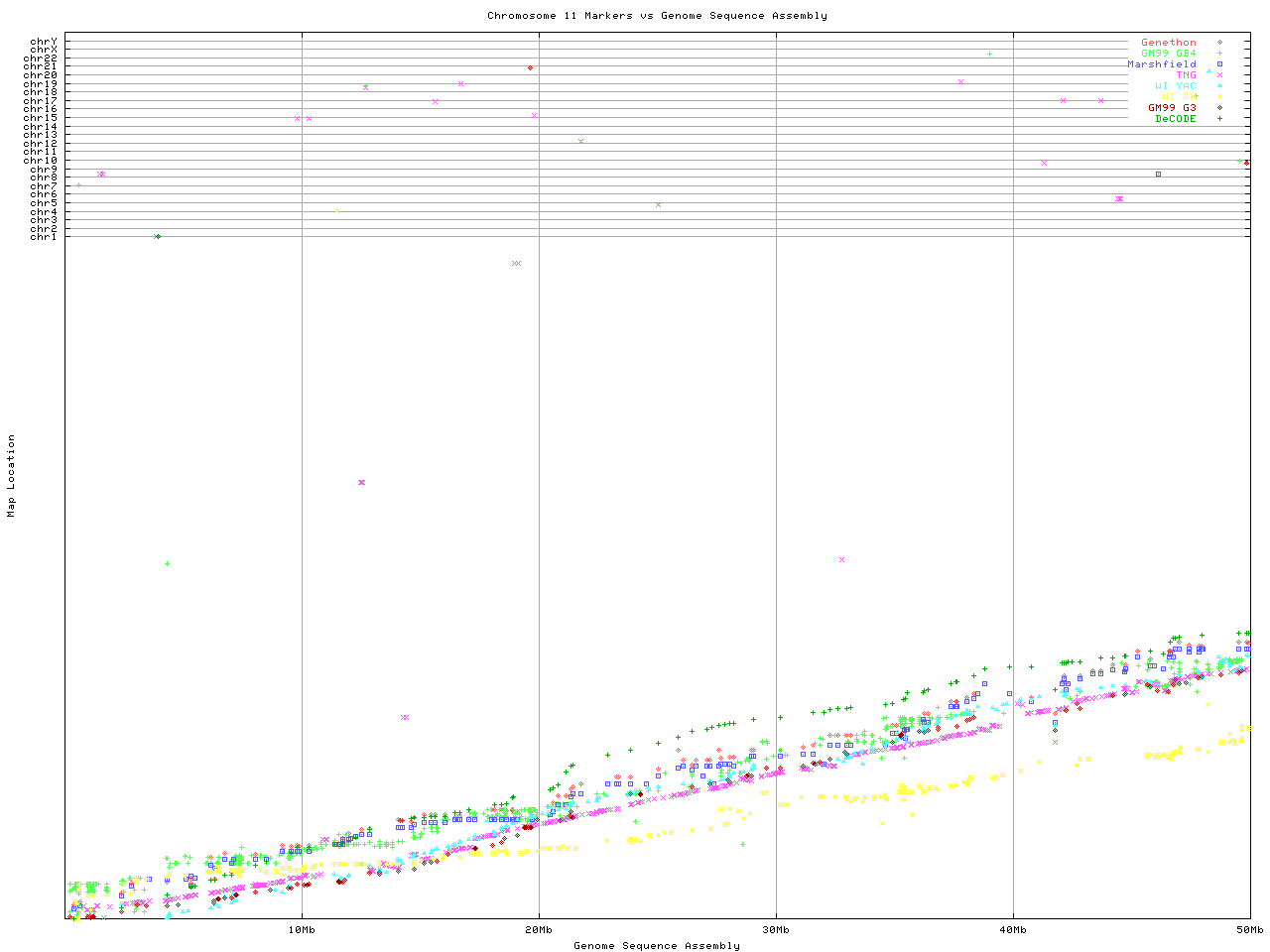Viewport: 1270px width, 952px height.
Task: Select the GM99 G3 dark red diamond symbol
Action: coord(1219,108)
